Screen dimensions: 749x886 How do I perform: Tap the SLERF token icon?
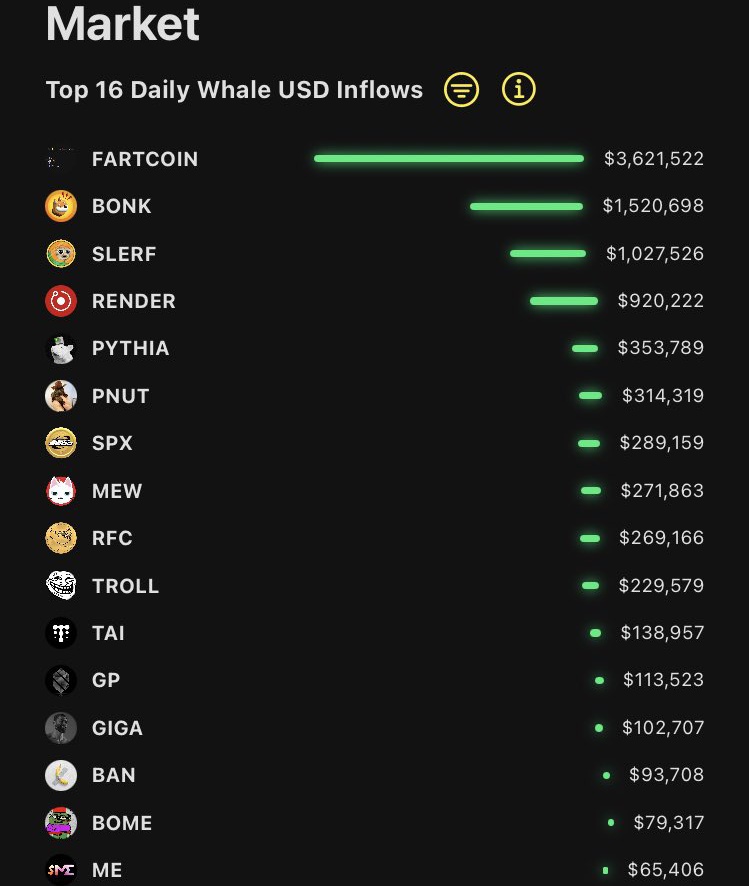click(x=61, y=254)
